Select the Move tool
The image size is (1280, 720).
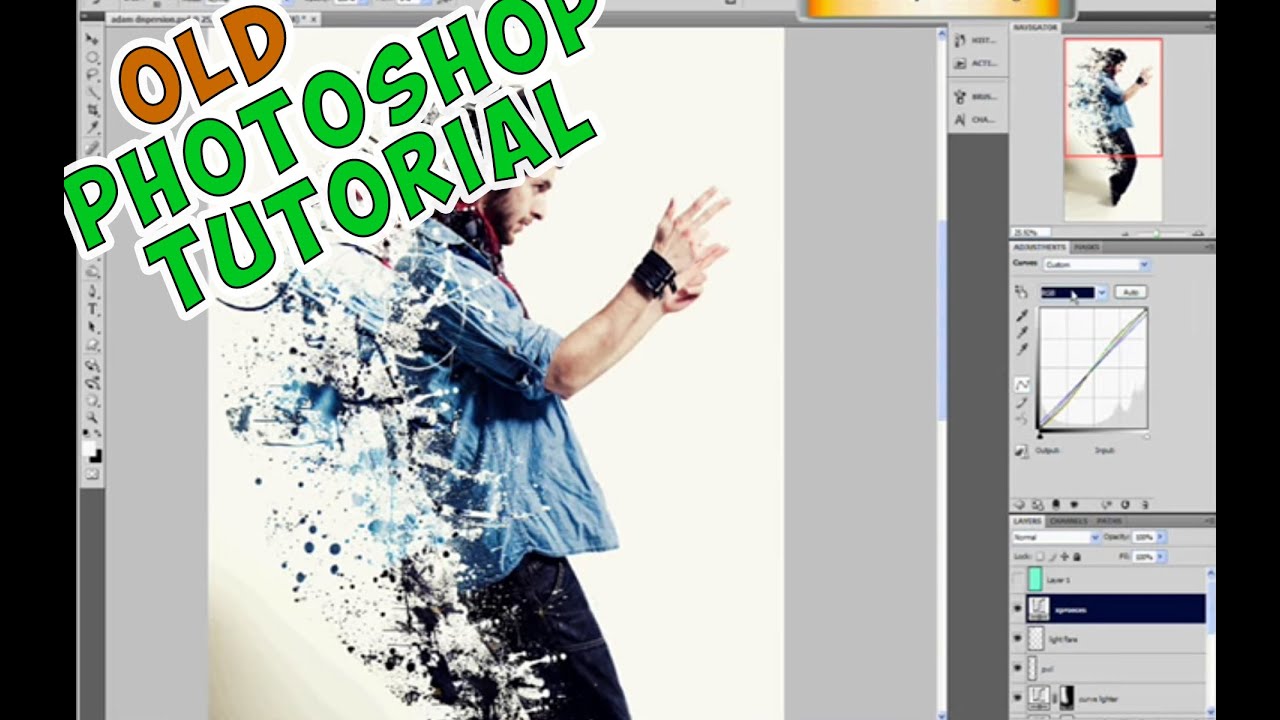[92, 39]
